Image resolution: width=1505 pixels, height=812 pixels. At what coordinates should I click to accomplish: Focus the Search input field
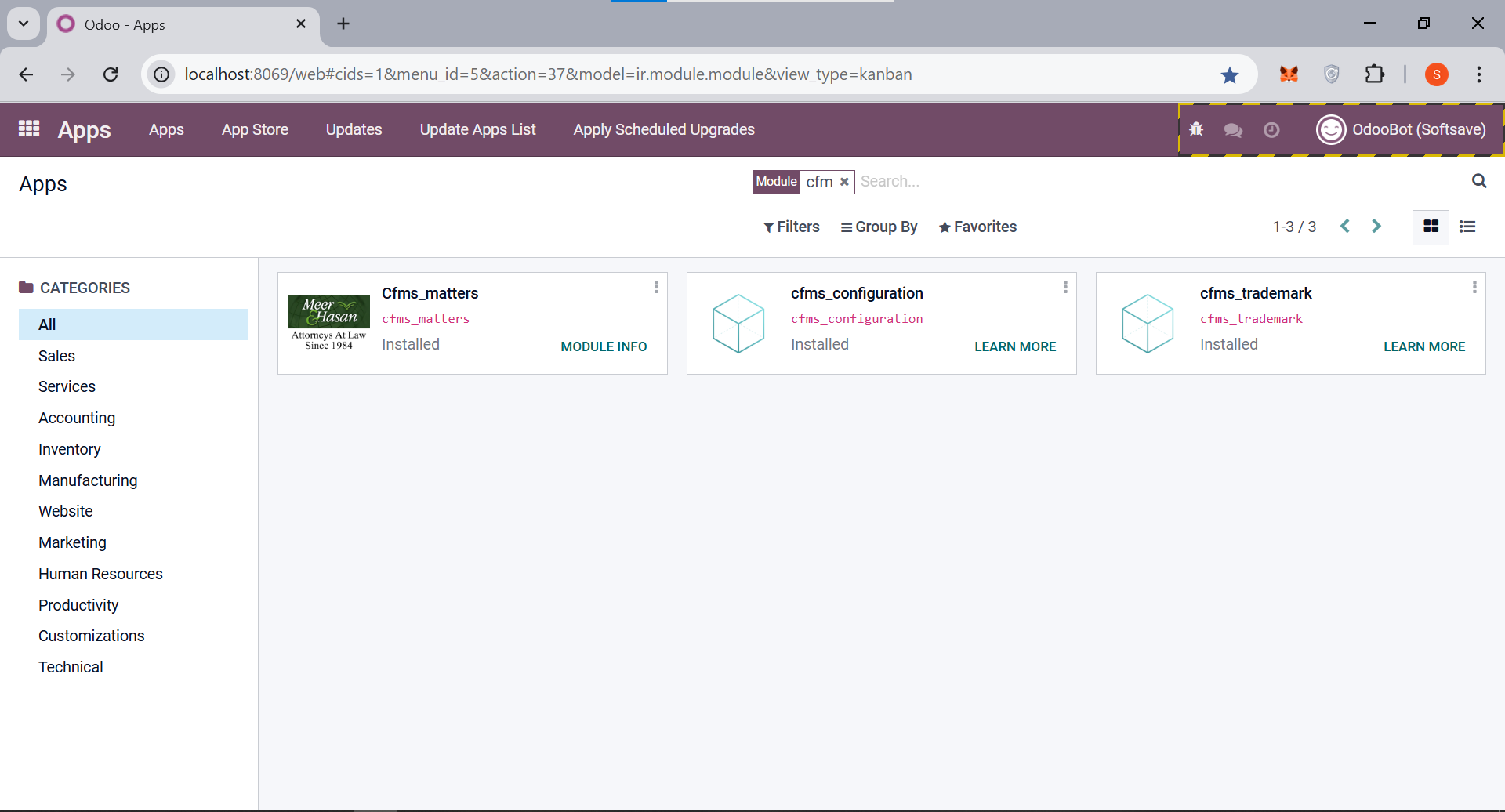pos(1163,182)
